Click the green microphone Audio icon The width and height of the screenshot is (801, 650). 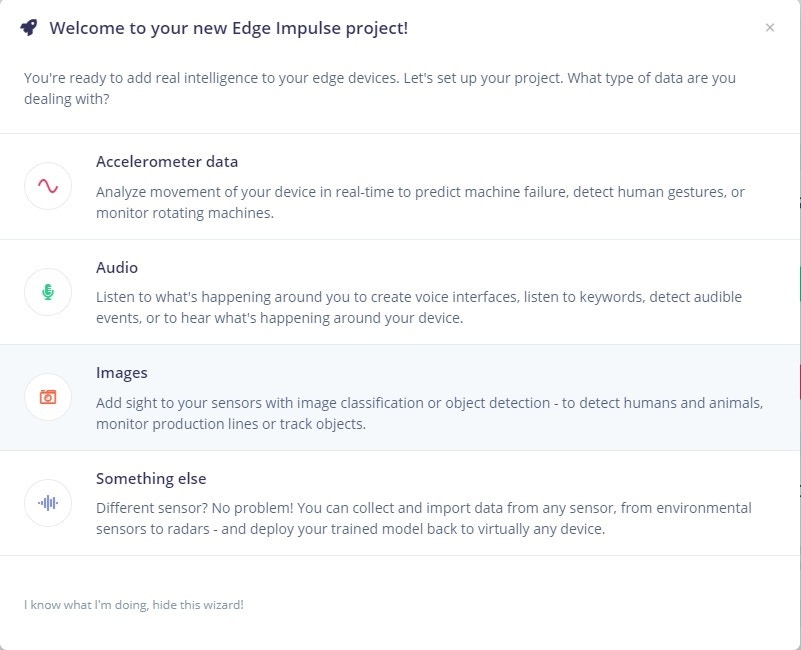[48, 292]
